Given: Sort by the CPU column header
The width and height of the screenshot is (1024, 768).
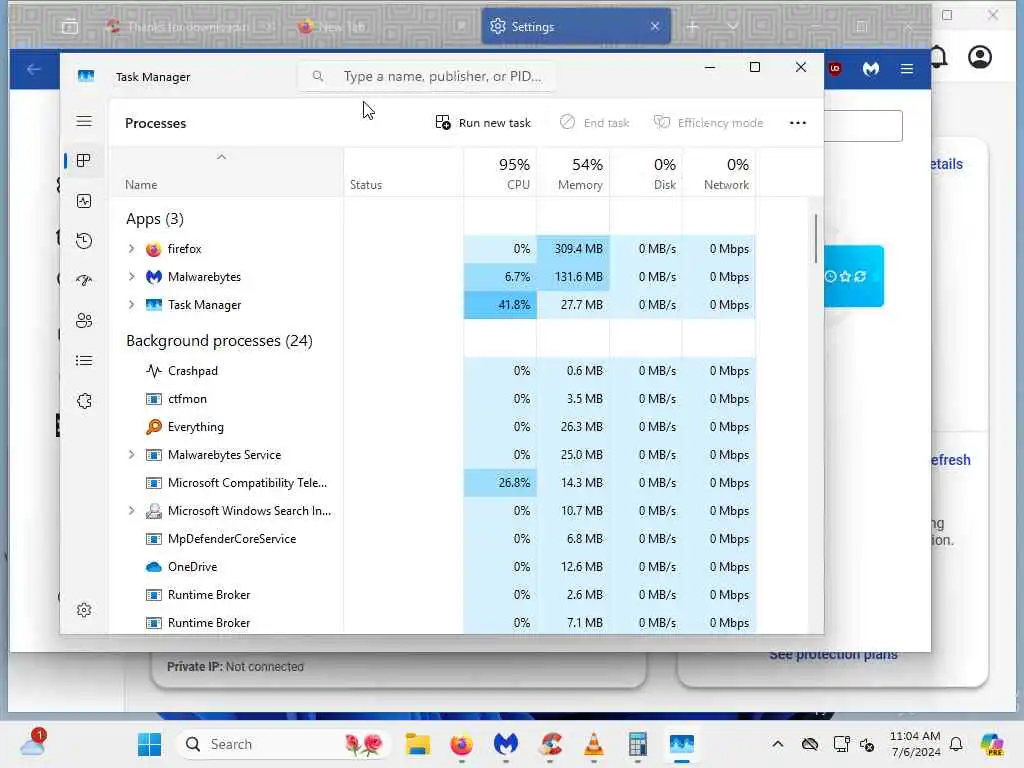Looking at the screenshot, I should (501, 173).
